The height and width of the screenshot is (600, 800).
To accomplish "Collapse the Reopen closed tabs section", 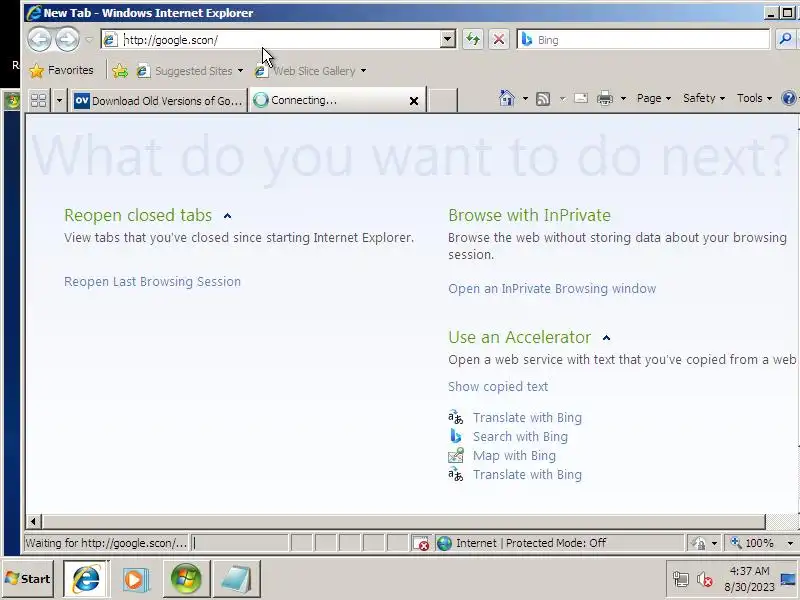I will click(228, 216).
